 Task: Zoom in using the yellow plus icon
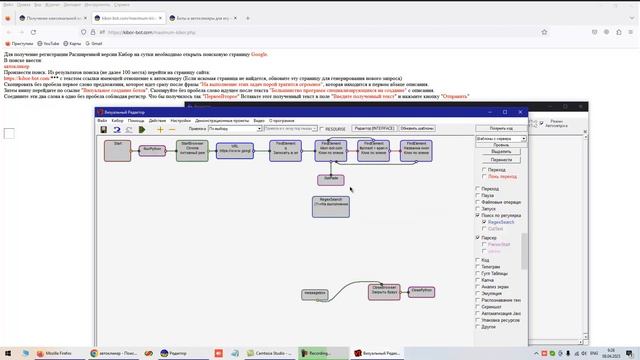[x=160, y=129]
